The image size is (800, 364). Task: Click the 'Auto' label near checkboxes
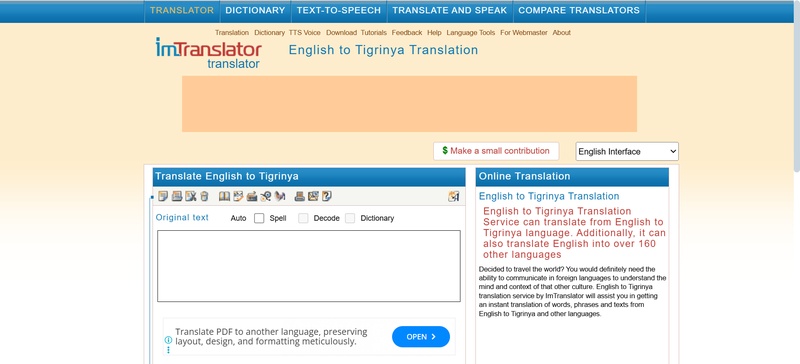coord(238,219)
